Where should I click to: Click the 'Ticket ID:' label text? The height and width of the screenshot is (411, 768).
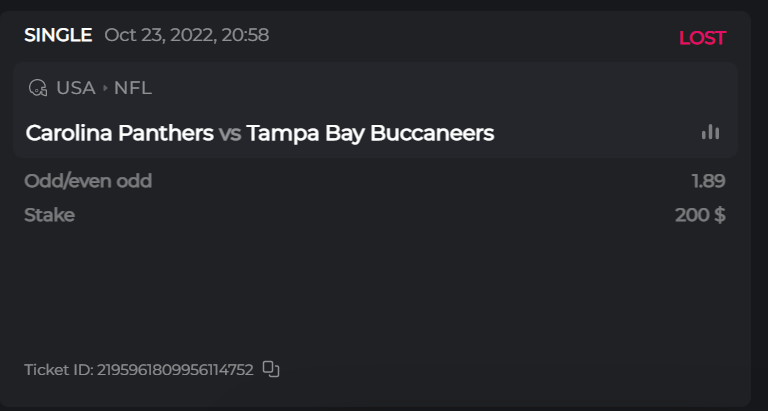pyautogui.click(x=58, y=370)
